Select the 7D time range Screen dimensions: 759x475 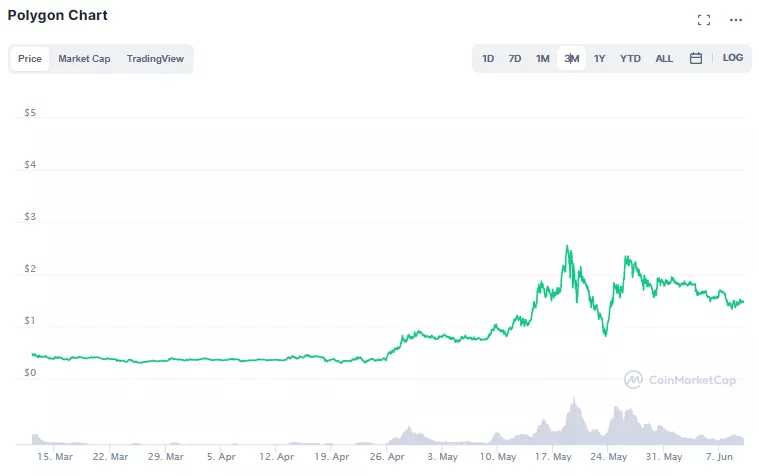tap(515, 58)
